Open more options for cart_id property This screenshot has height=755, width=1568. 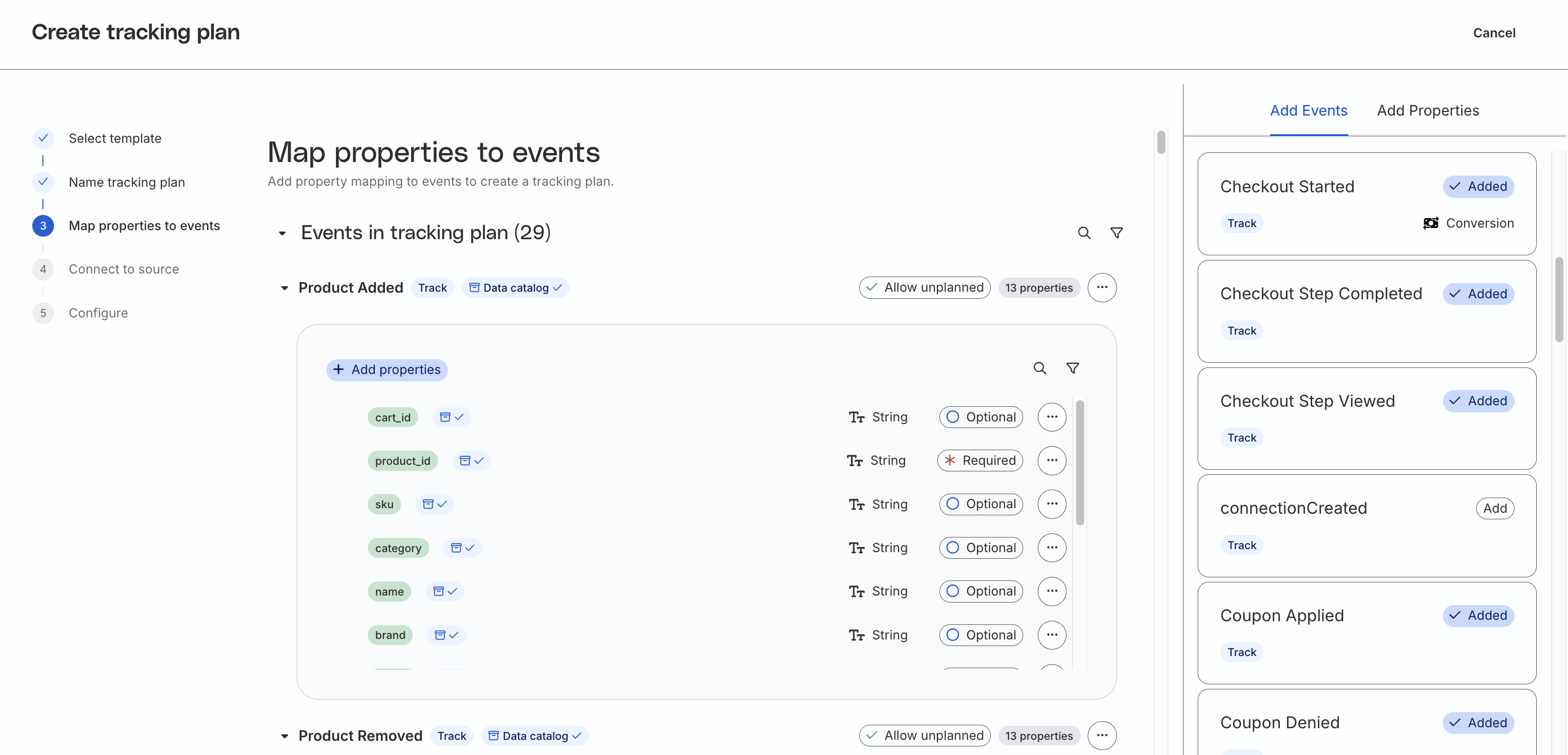(1052, 417)
